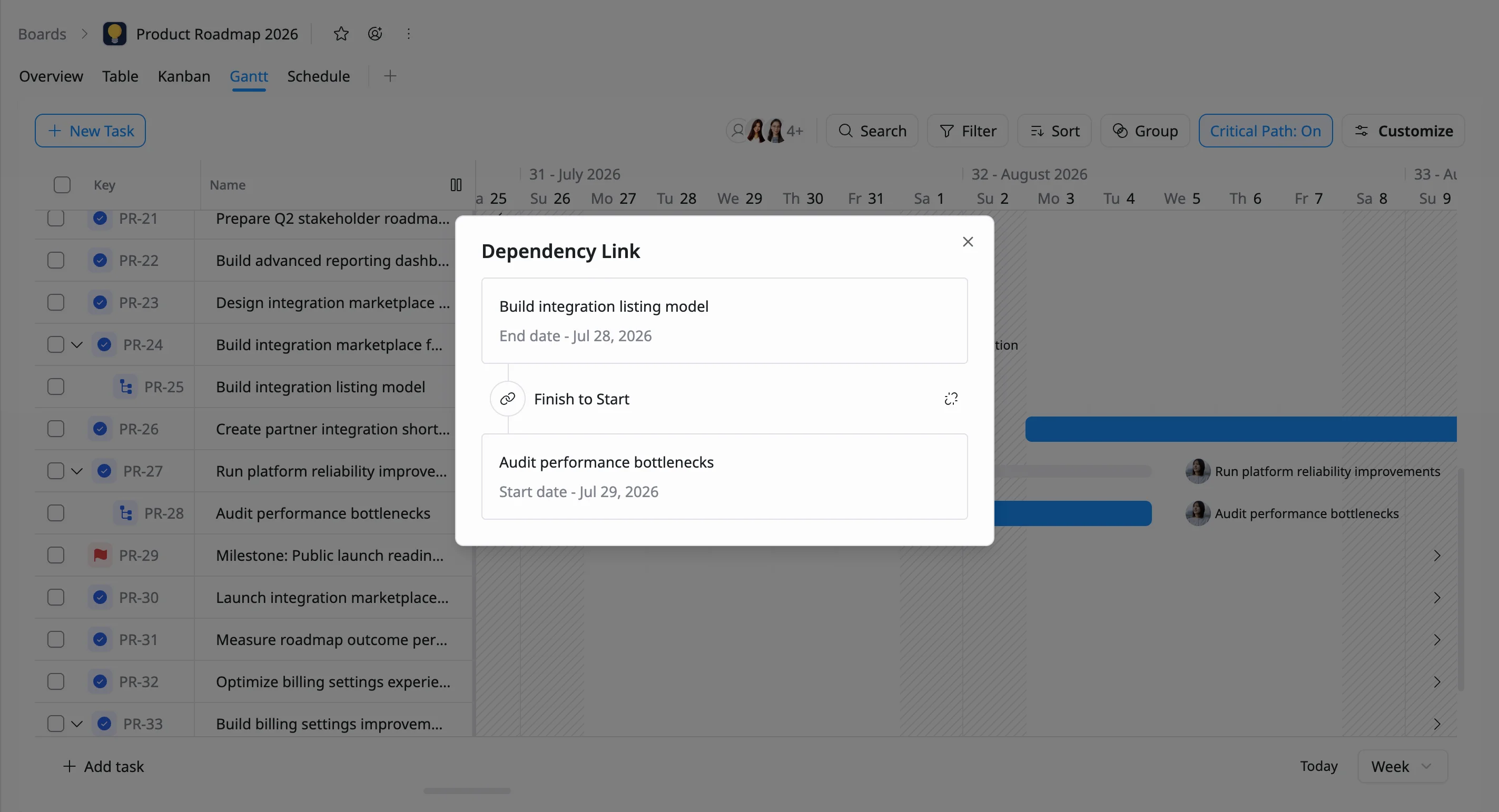Open the board's three-dot options menu

(x=409, y=34)
